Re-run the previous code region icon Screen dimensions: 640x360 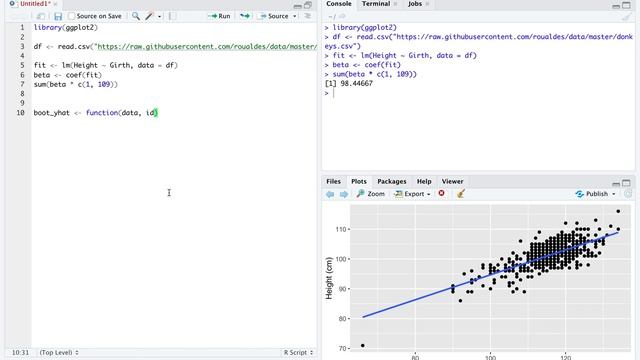click(x=245, y=16)
